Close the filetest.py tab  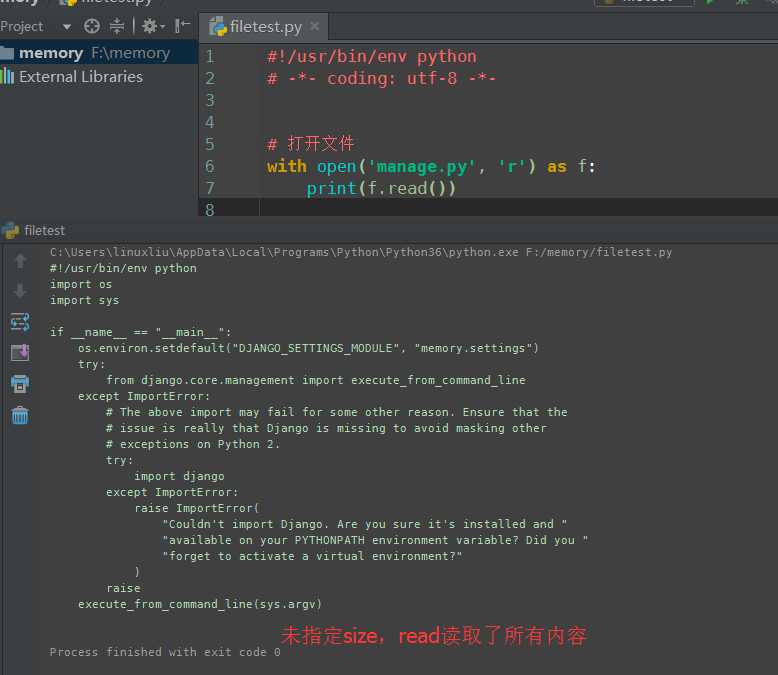(x=315, y=26)
